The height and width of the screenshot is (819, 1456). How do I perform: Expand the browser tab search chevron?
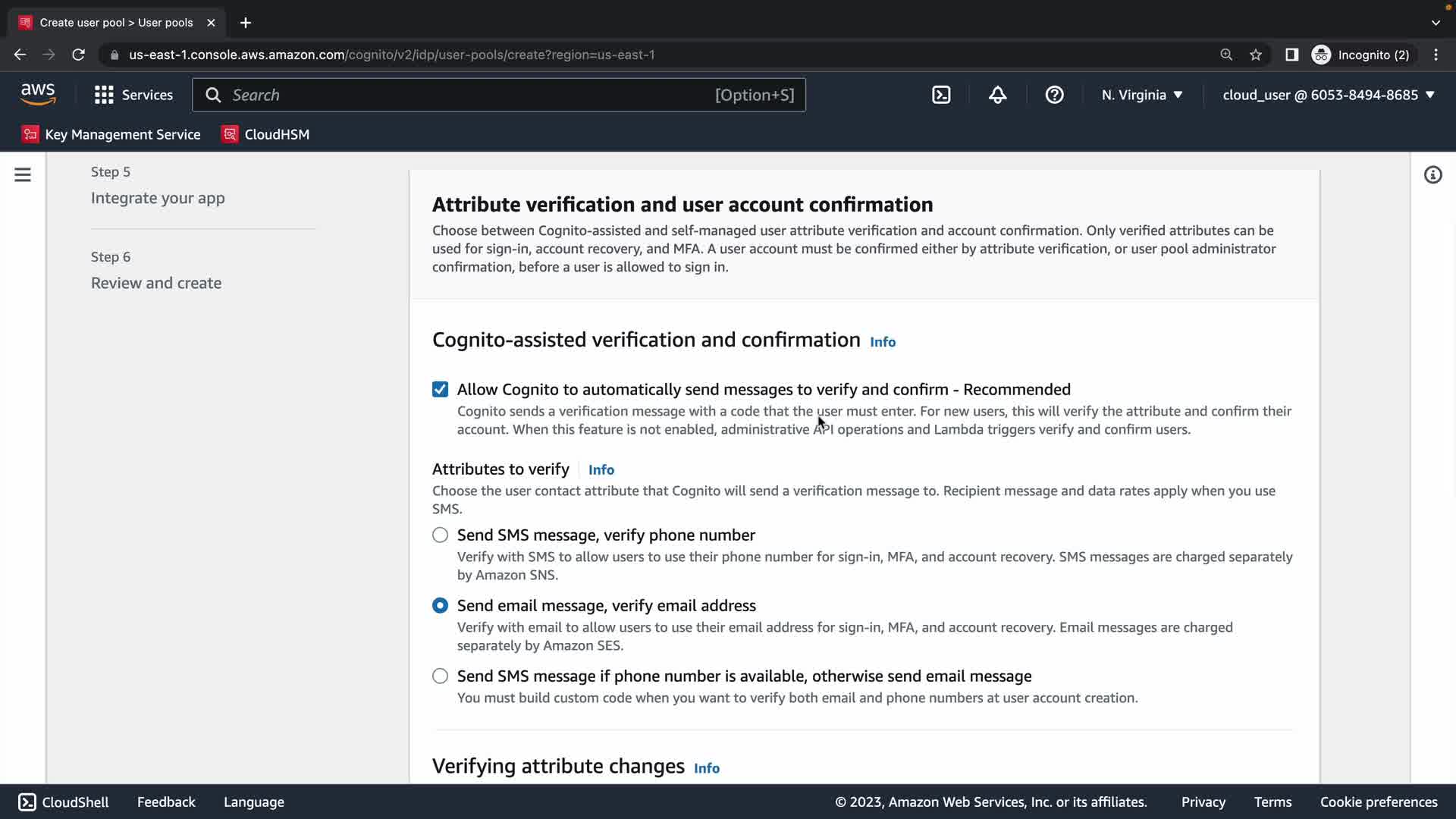(1435, 23)
